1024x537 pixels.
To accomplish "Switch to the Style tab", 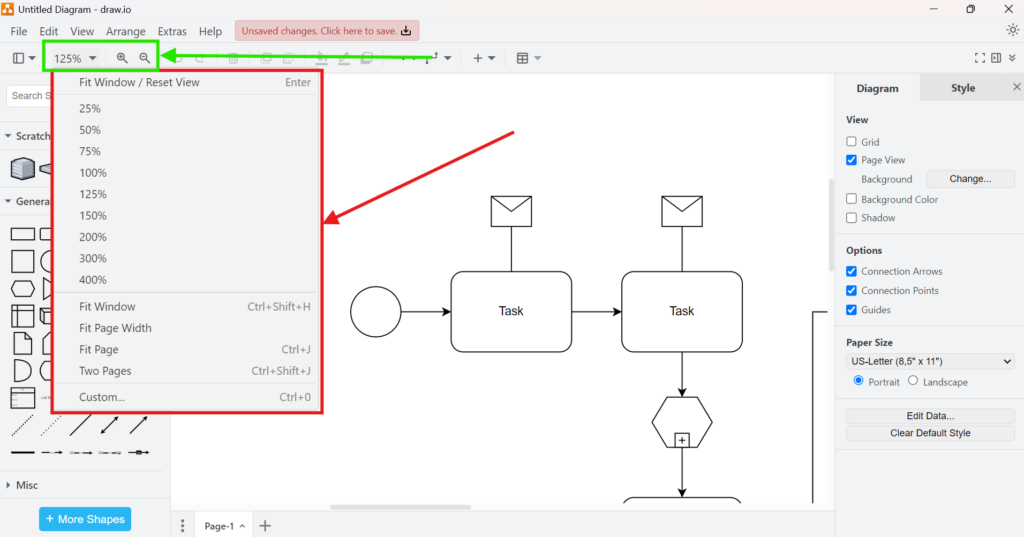I will tap(962, 88).
